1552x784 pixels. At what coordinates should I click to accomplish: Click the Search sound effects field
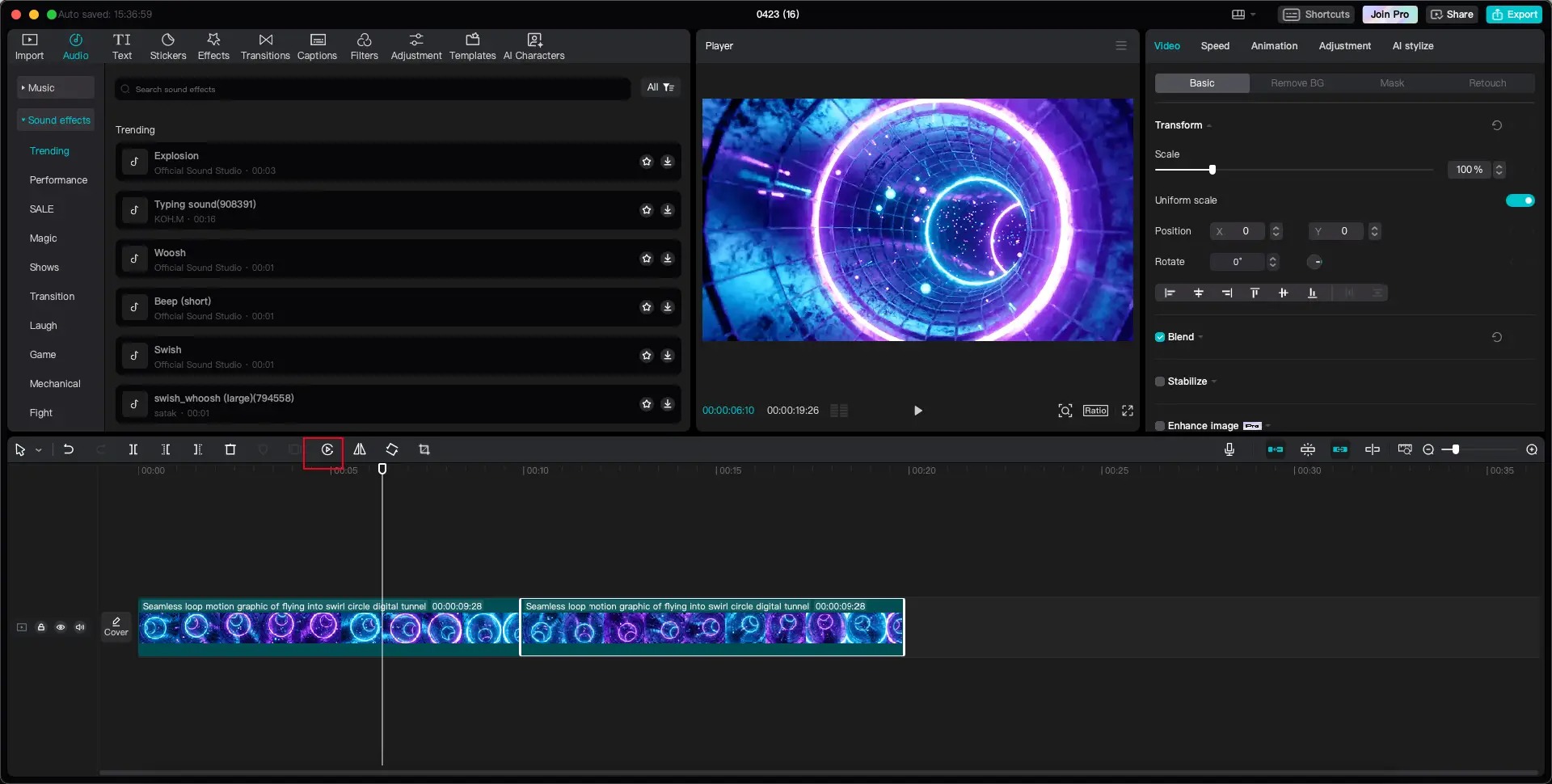tap(373, 89)
